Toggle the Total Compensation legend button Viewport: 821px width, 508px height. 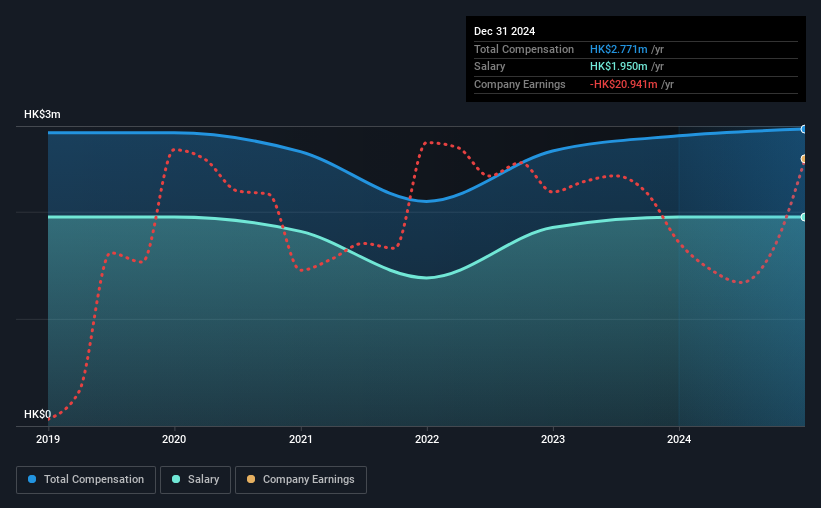click(x=86, y=480)
